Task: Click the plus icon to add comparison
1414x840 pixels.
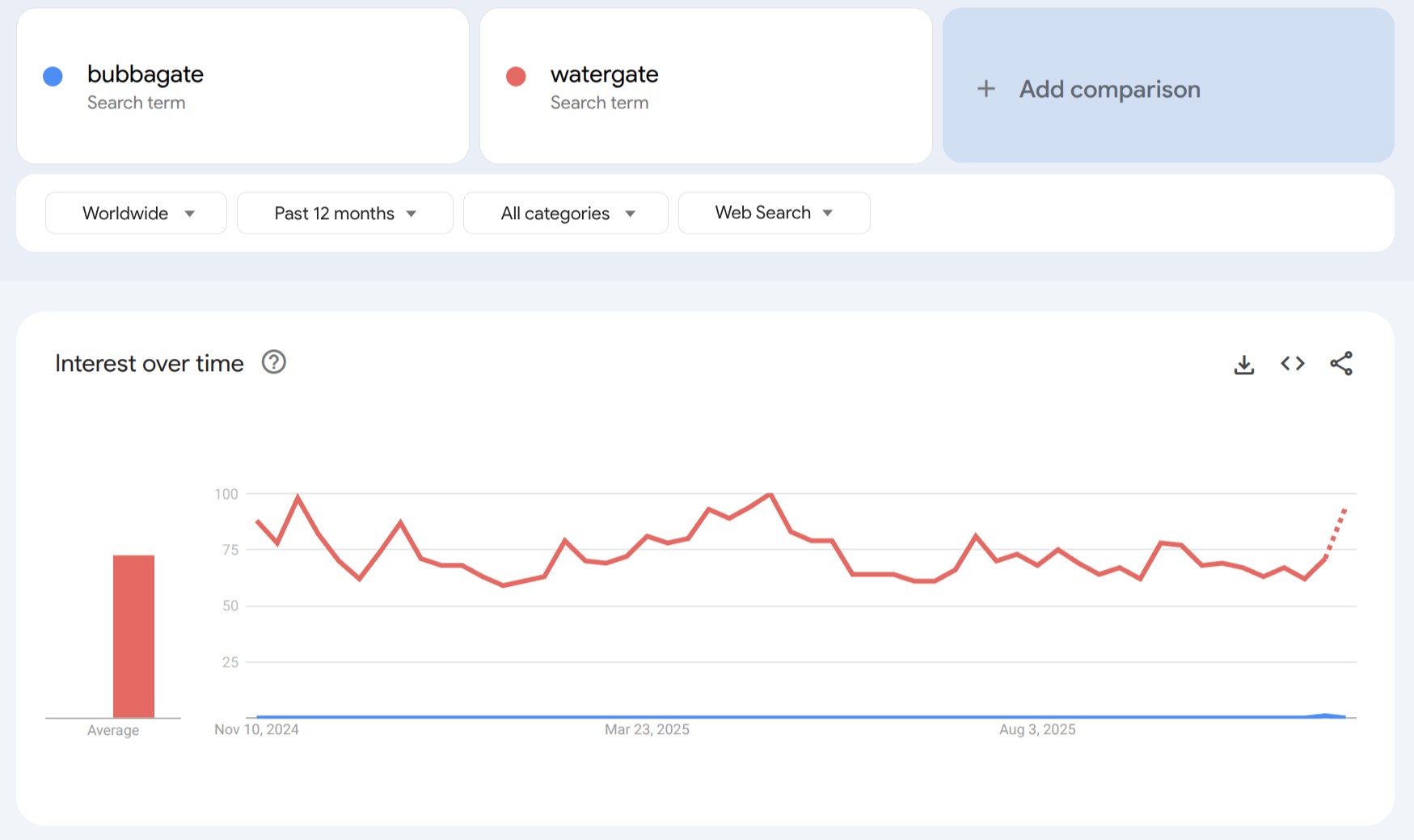Action: [986, 89]
